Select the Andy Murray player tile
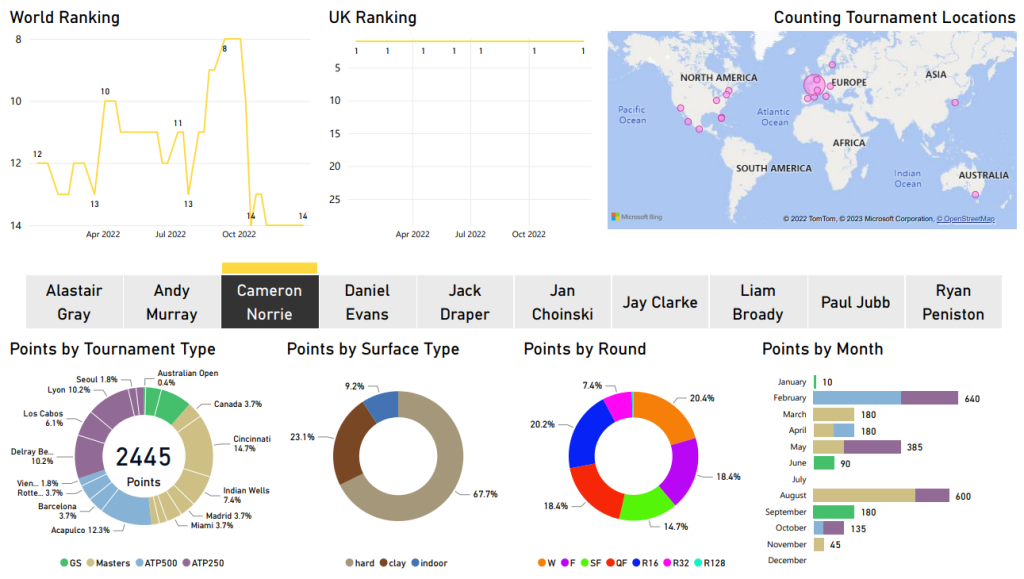The image size is (1024, 579). coord(172,302)
